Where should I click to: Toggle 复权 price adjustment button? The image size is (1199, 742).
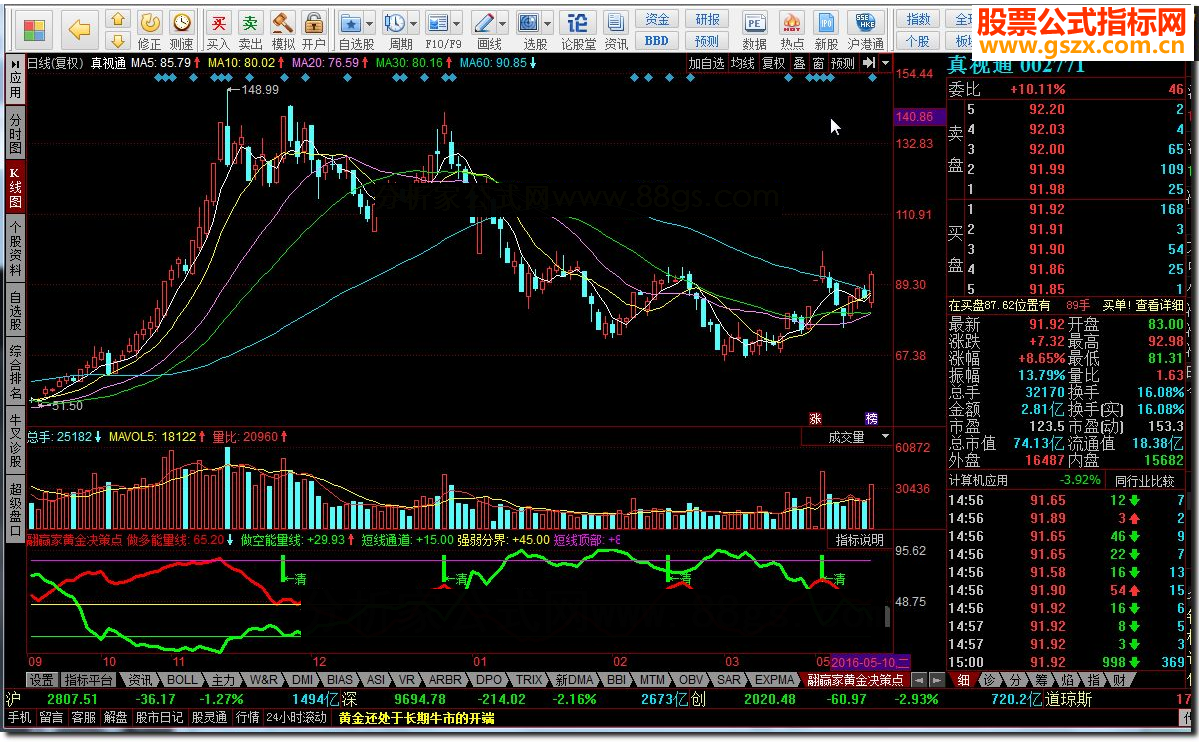point(773,63)
